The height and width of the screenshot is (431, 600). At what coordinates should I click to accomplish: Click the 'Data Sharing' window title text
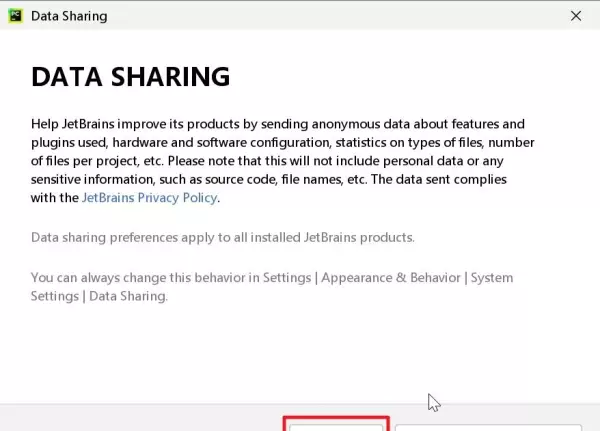pos(69,16)
